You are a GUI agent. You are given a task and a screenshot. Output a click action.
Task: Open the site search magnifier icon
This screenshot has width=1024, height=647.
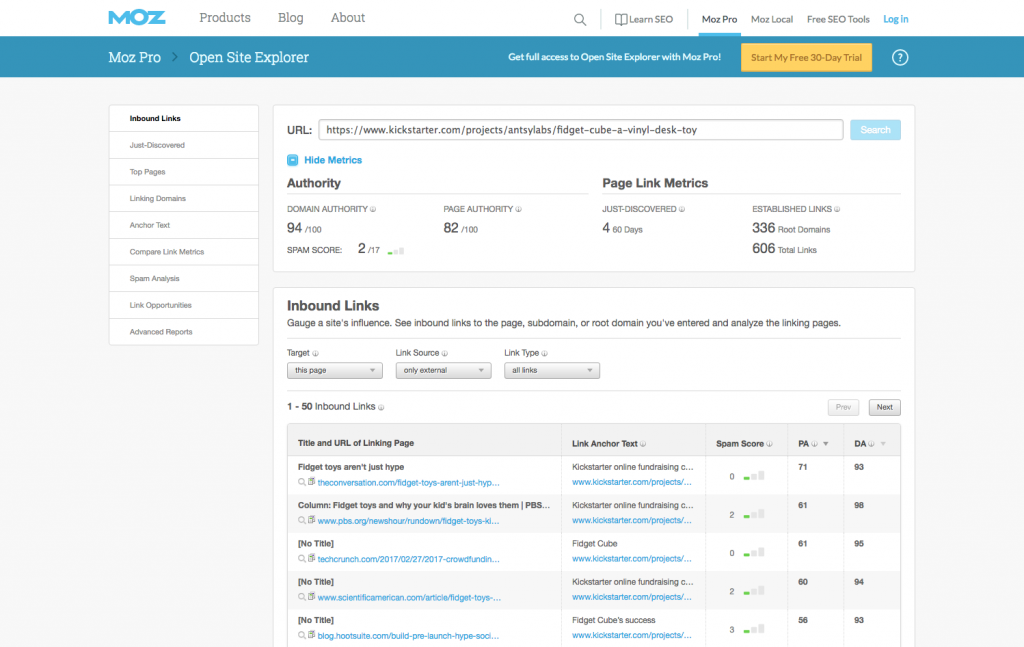coord(579,20)
